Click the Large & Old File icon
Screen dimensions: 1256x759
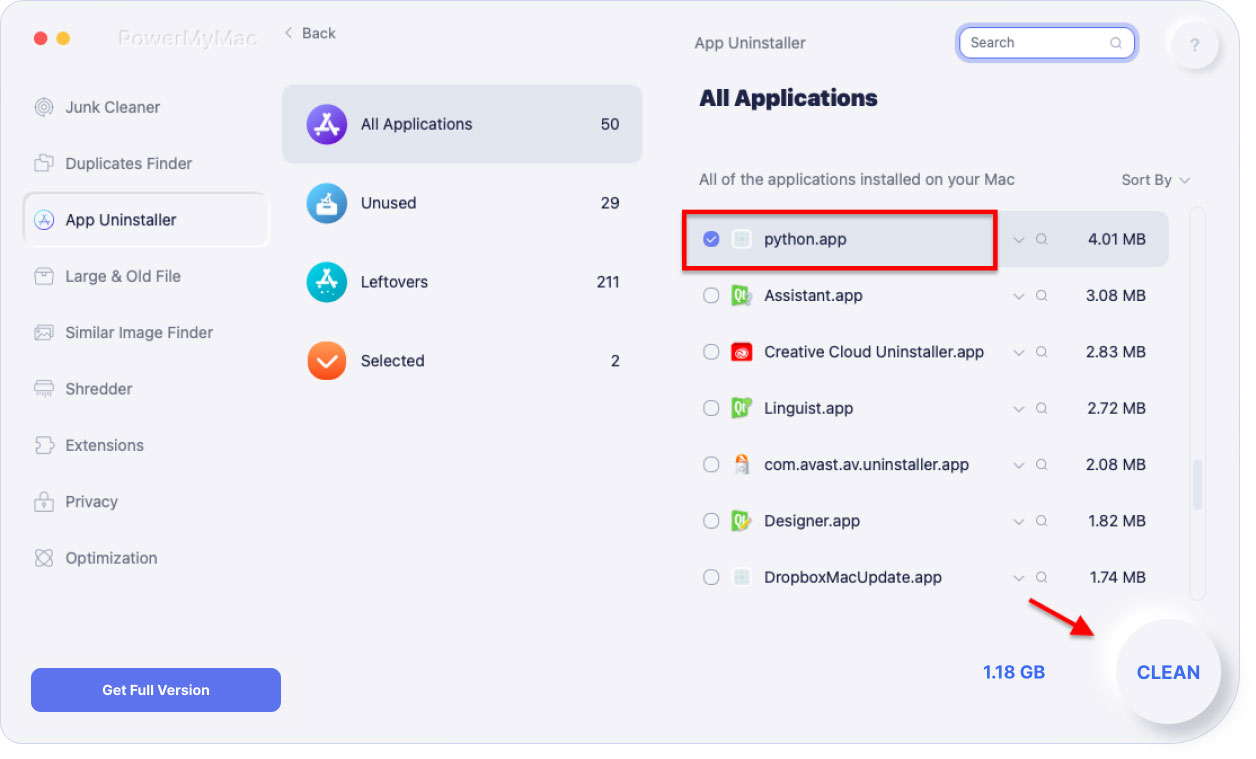44,276
